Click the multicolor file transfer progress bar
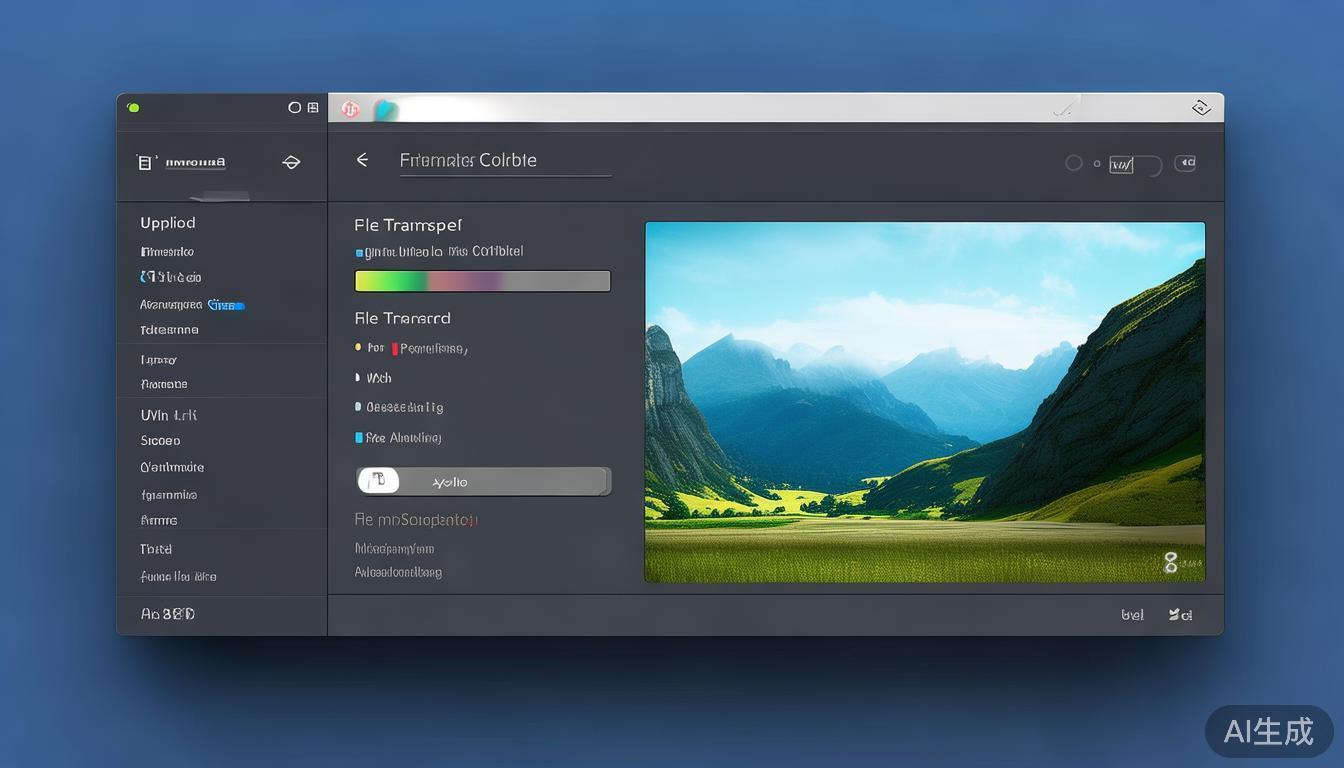 coord(482,281)
